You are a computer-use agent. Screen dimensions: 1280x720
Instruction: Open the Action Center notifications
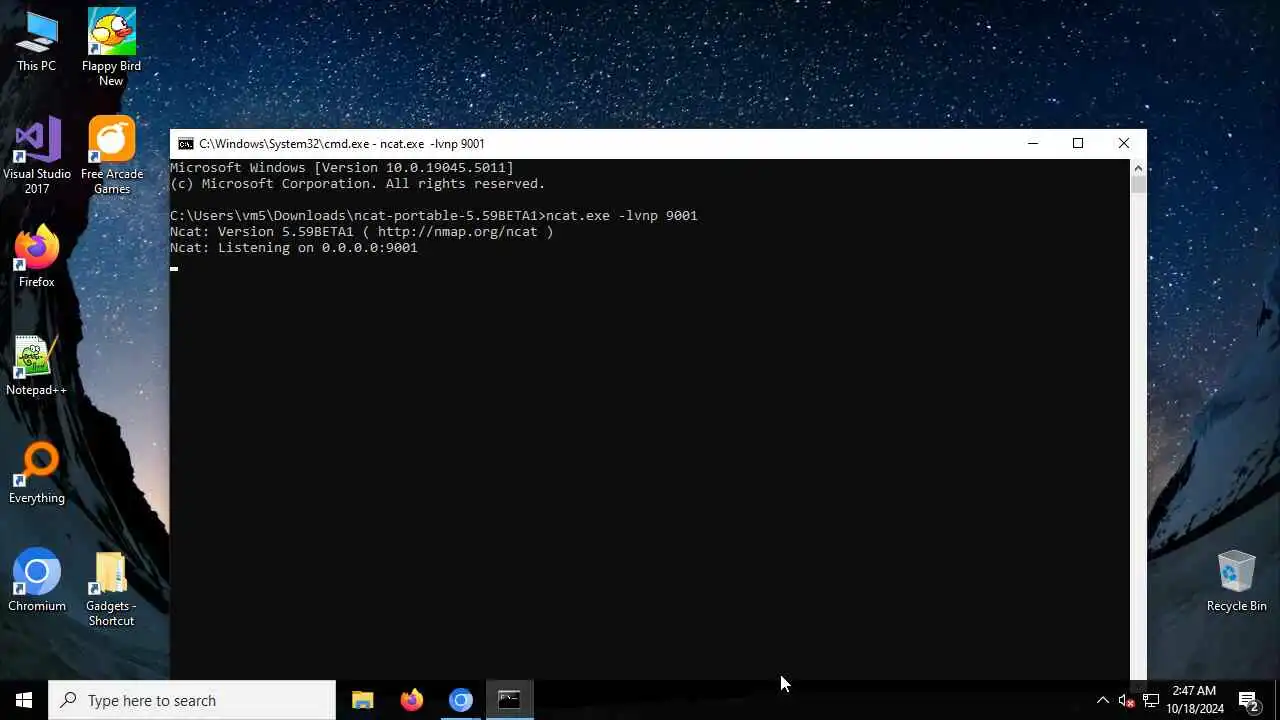[1249, 700]
